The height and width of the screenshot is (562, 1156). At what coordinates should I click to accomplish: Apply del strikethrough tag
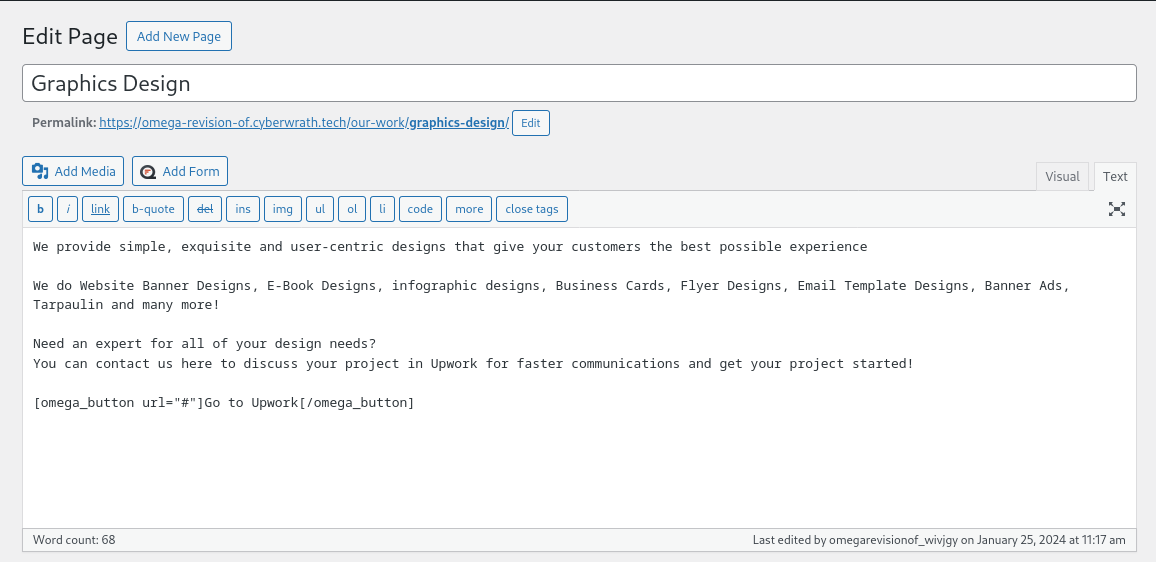(x=205, y=209)
